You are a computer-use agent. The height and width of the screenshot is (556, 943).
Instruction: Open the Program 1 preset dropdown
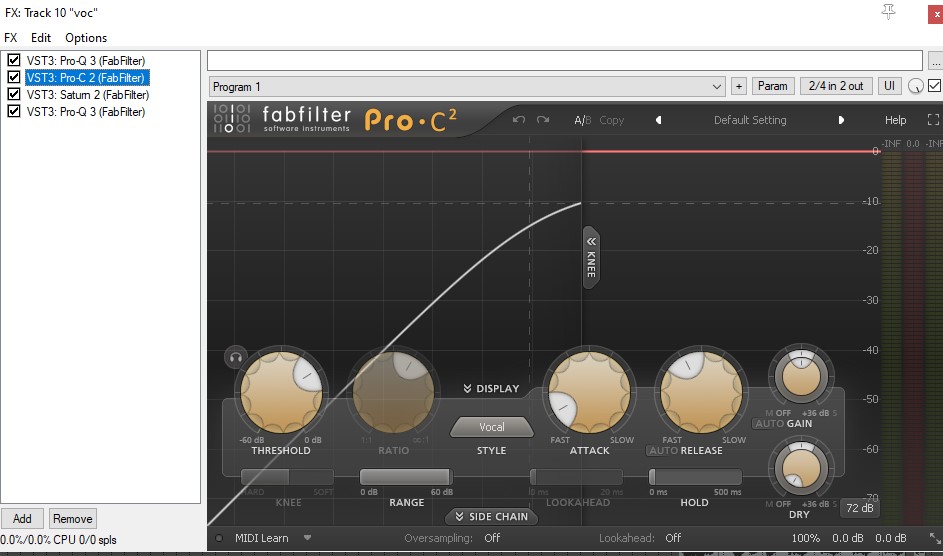(x=467, y=87)
